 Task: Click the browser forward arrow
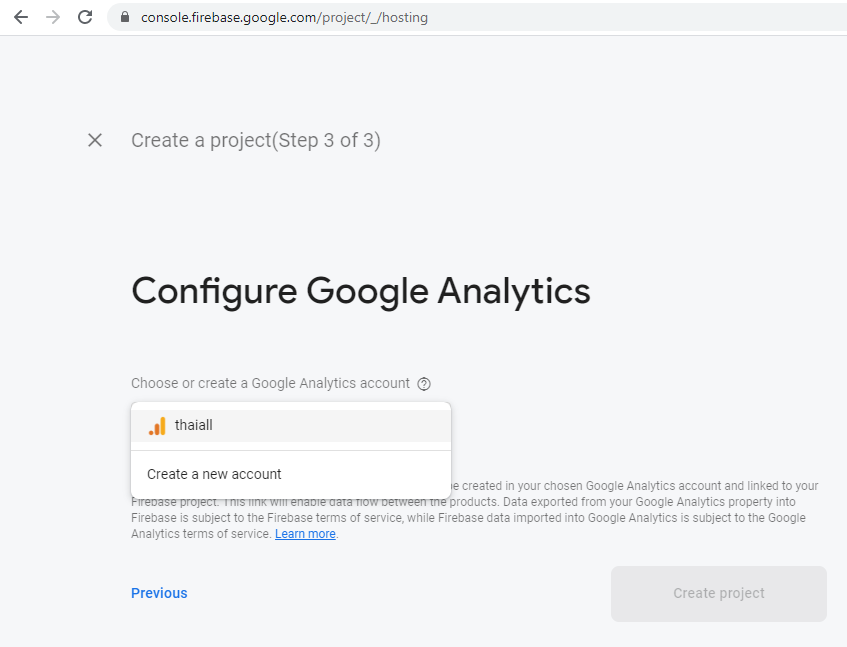pyautogui.click(x=53, y=17)
